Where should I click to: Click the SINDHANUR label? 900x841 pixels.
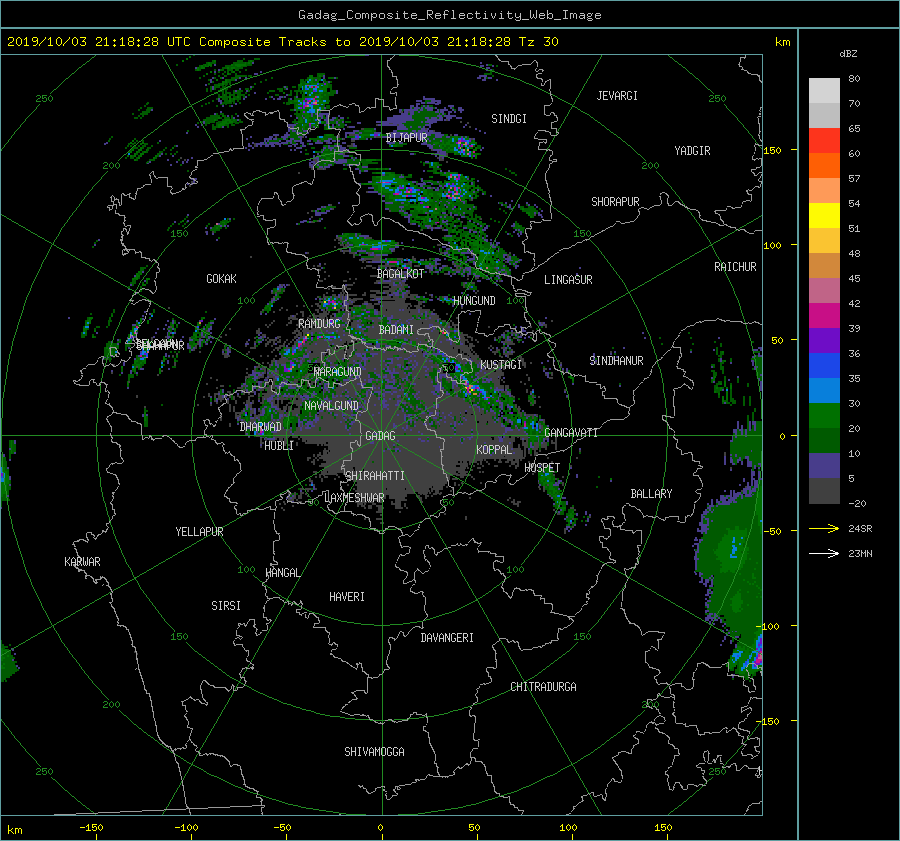pos(616,361)
